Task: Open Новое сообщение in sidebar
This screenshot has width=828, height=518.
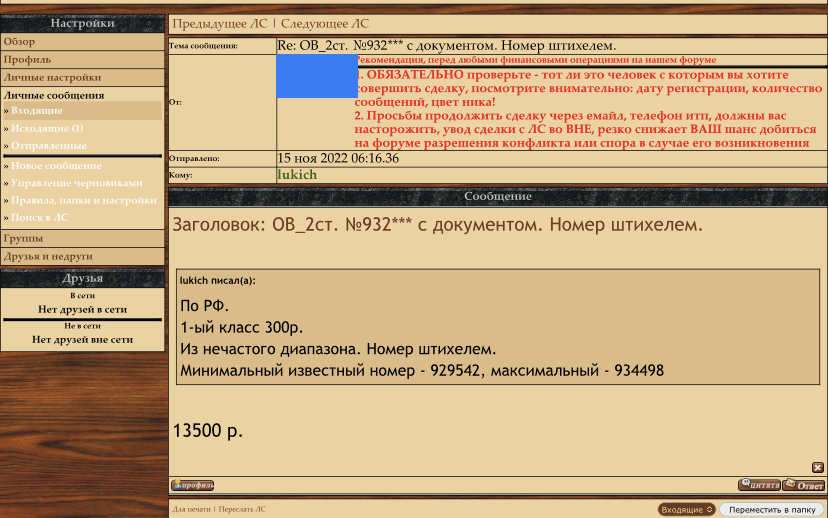Action: (x=56, y=165)
